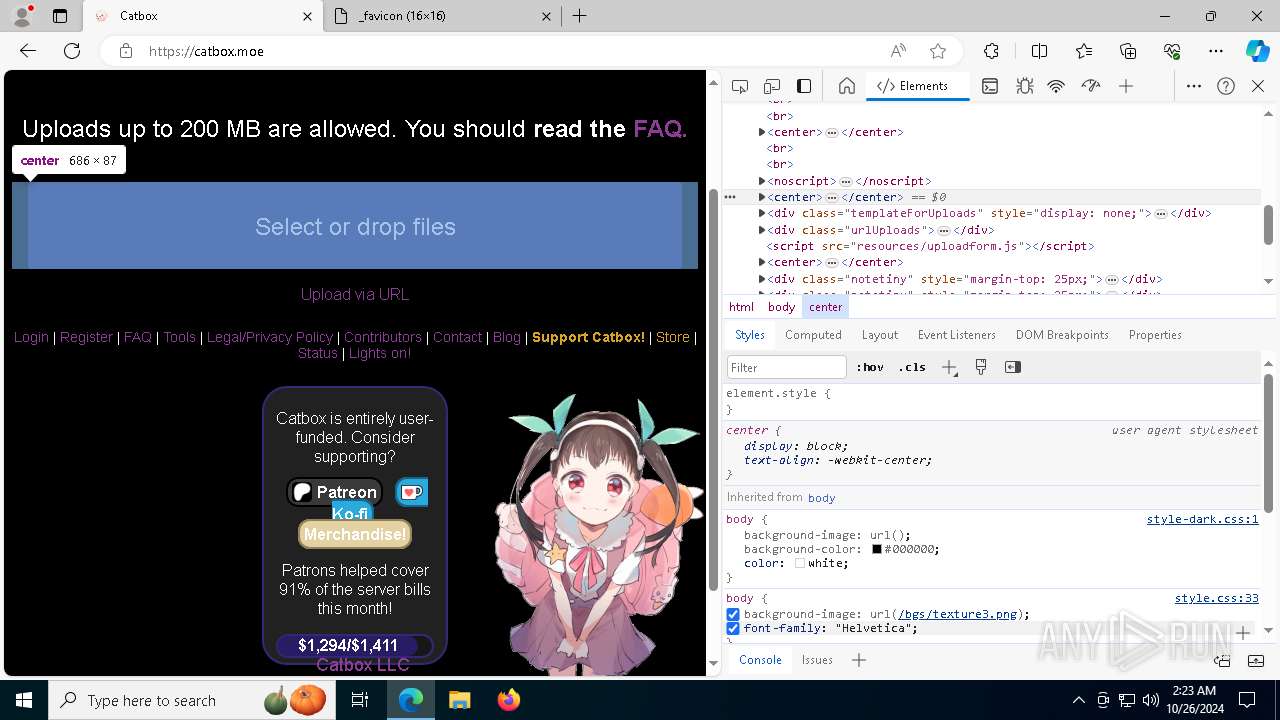1280x720 pixels.
Task: Activate the inspect element picker icon
Action: [740, 86]
